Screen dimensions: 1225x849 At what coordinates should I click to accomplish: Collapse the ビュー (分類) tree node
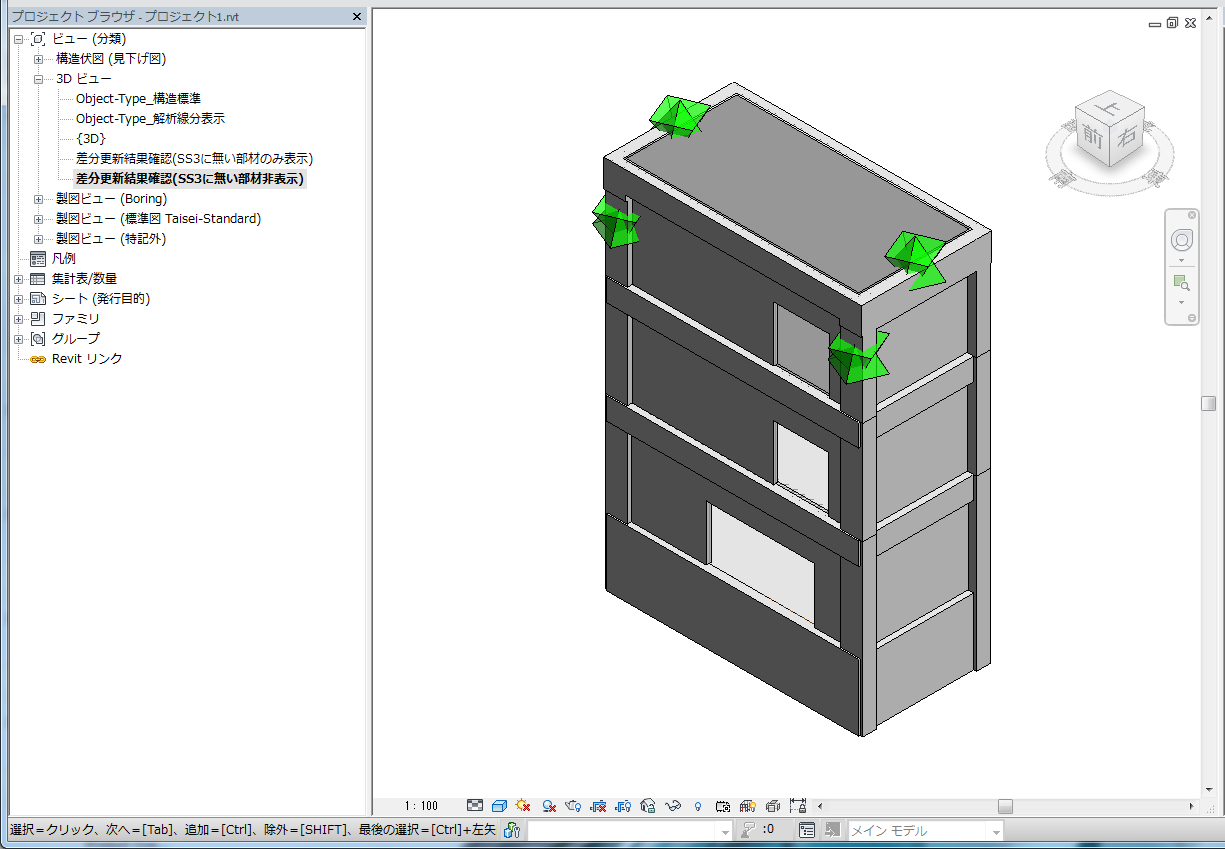coord(18,39)
